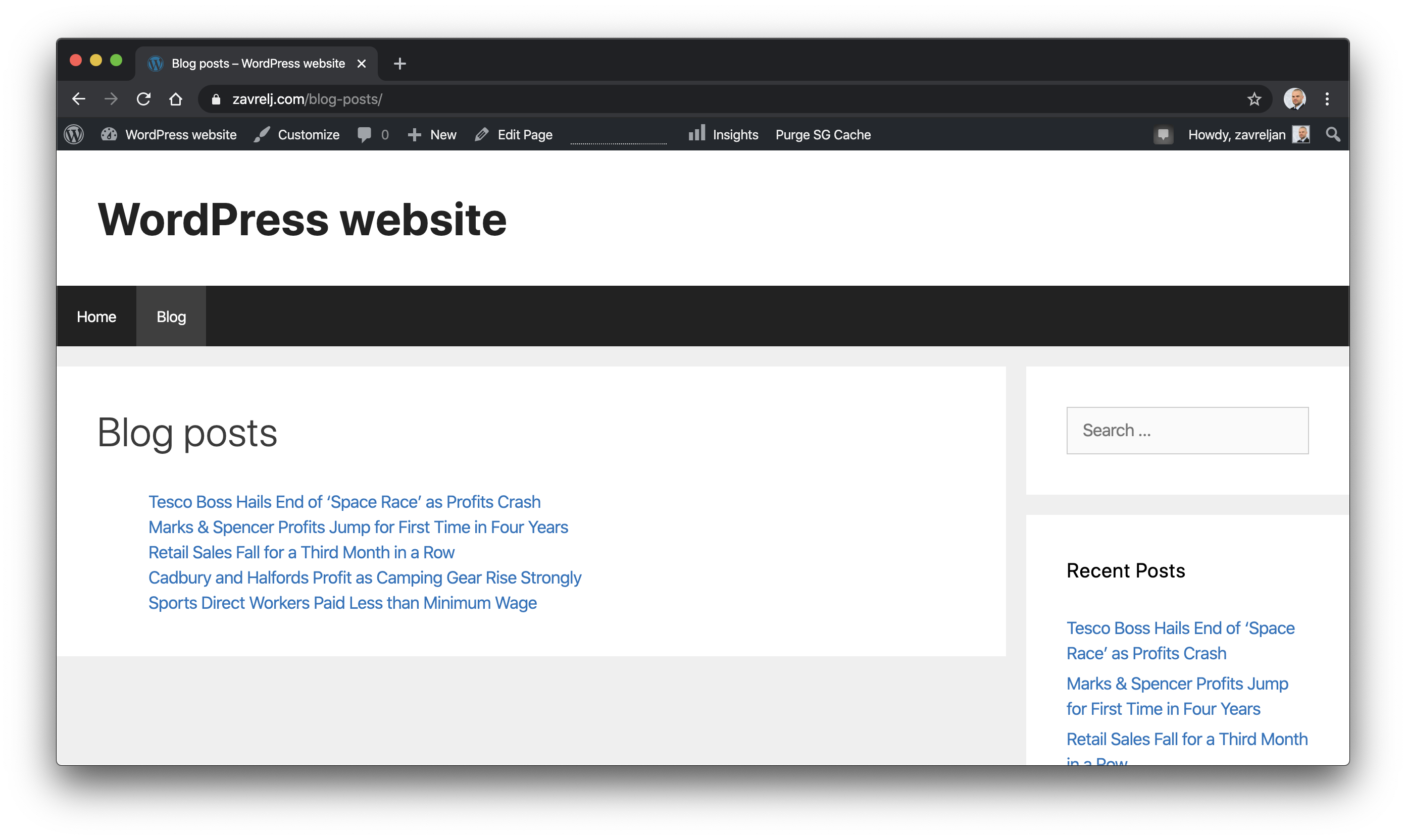
Task: Reload the page with refresh icon
Action: pos(143,99)
